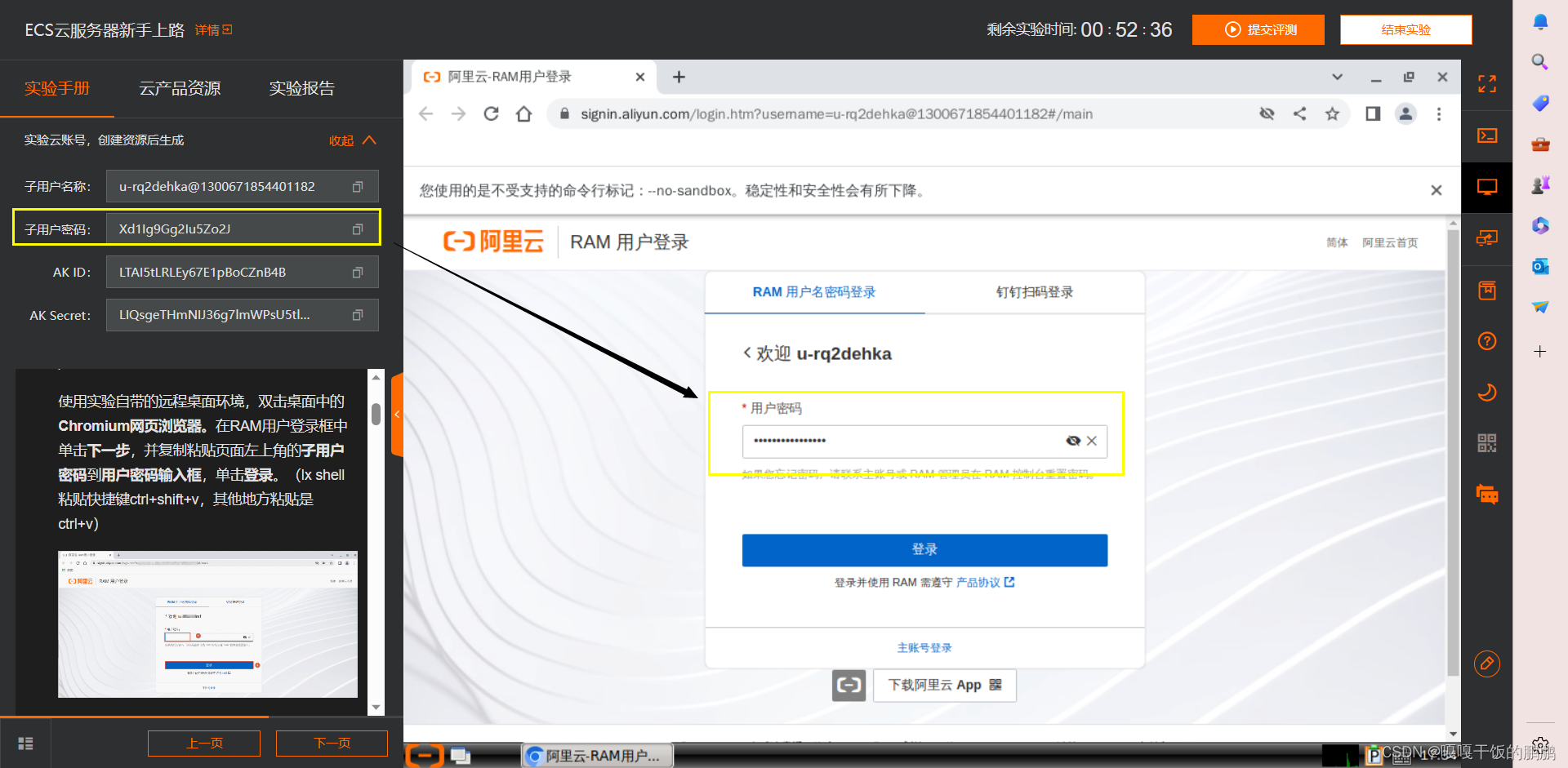Copy the AK ID value
Screen dimensions: 1568x768
click(357, 273)
